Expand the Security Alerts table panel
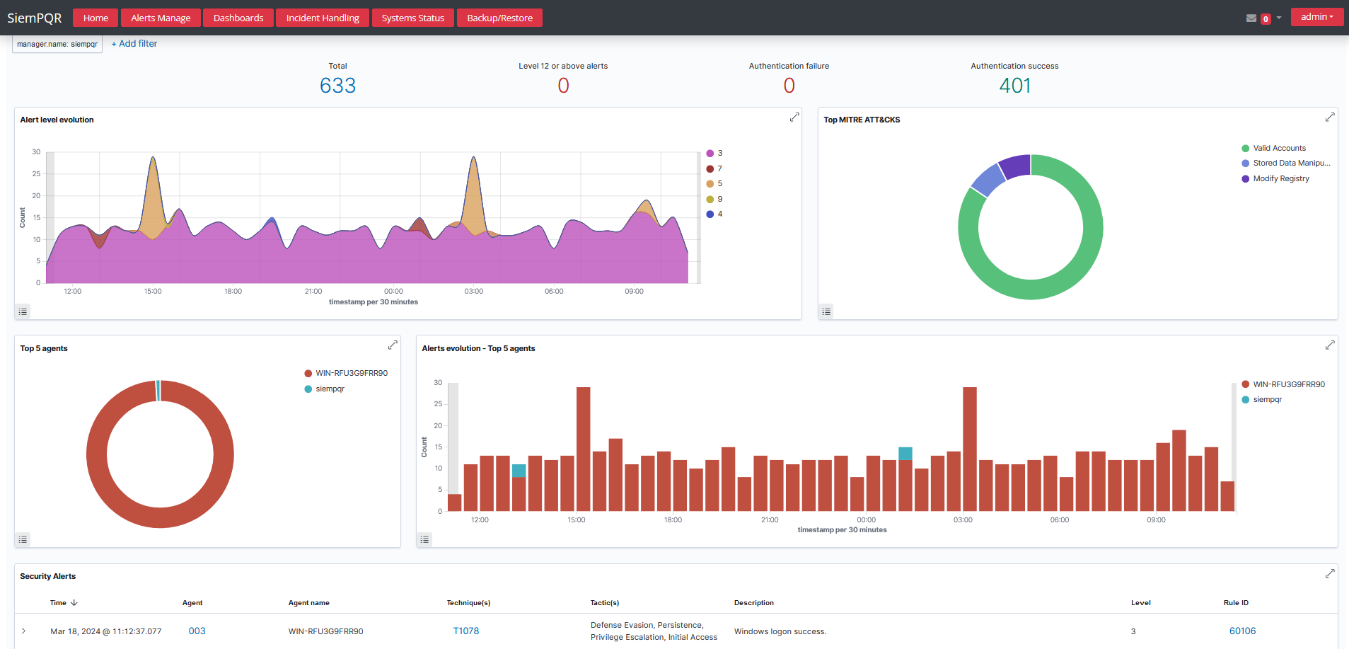 click(1330, 573)
